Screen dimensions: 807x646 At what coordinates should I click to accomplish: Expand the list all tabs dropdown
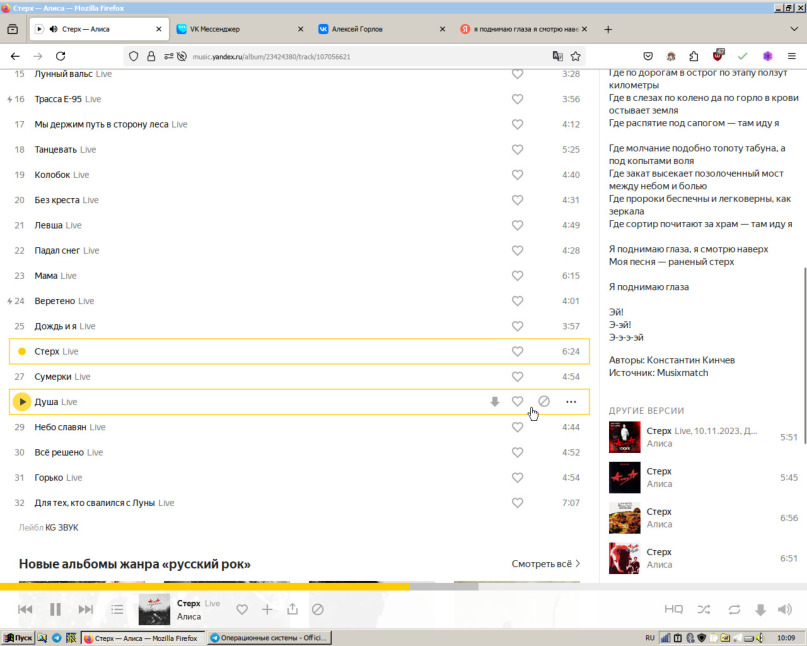click(794, 29)
